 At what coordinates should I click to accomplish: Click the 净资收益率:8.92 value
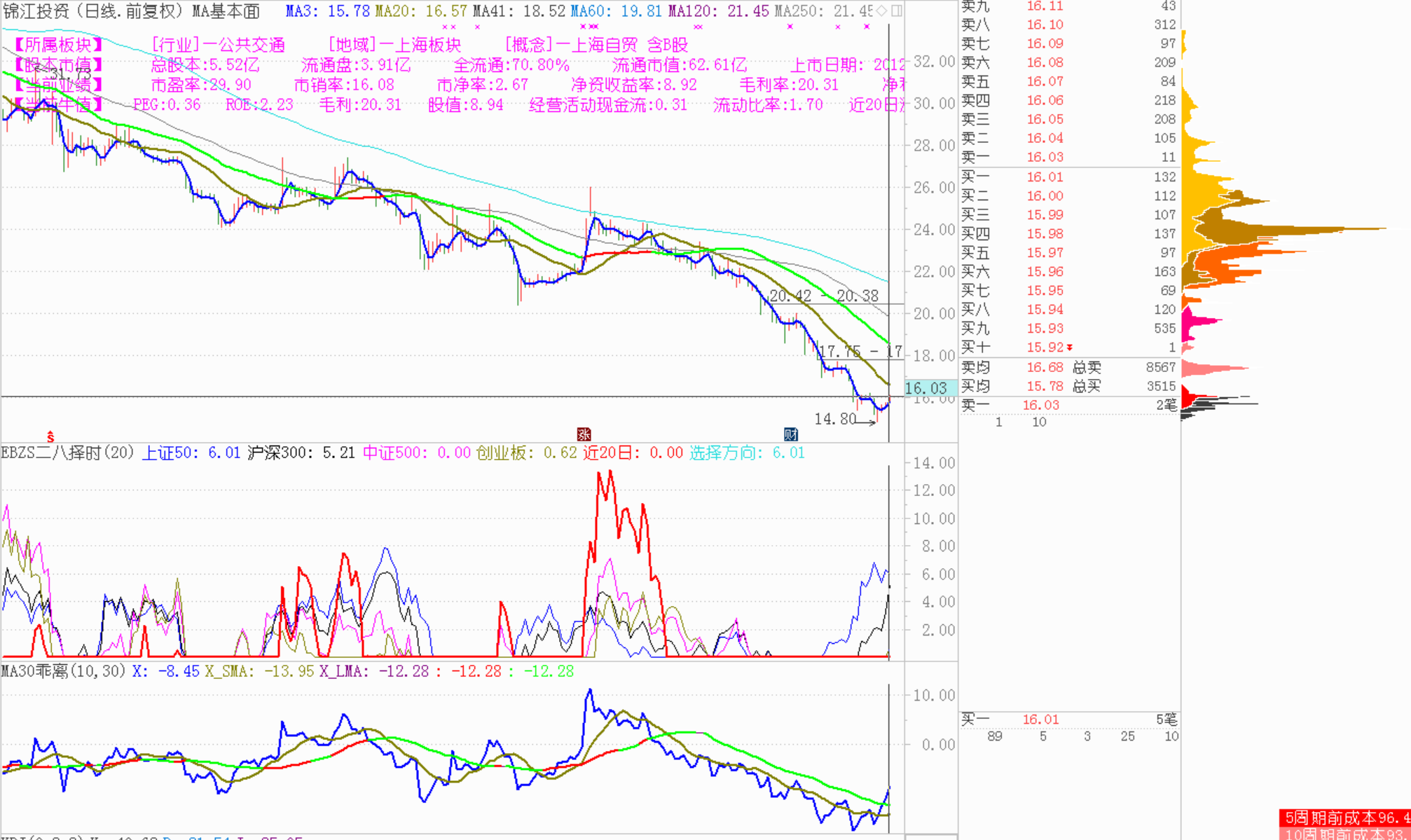(x=634, y=85)
